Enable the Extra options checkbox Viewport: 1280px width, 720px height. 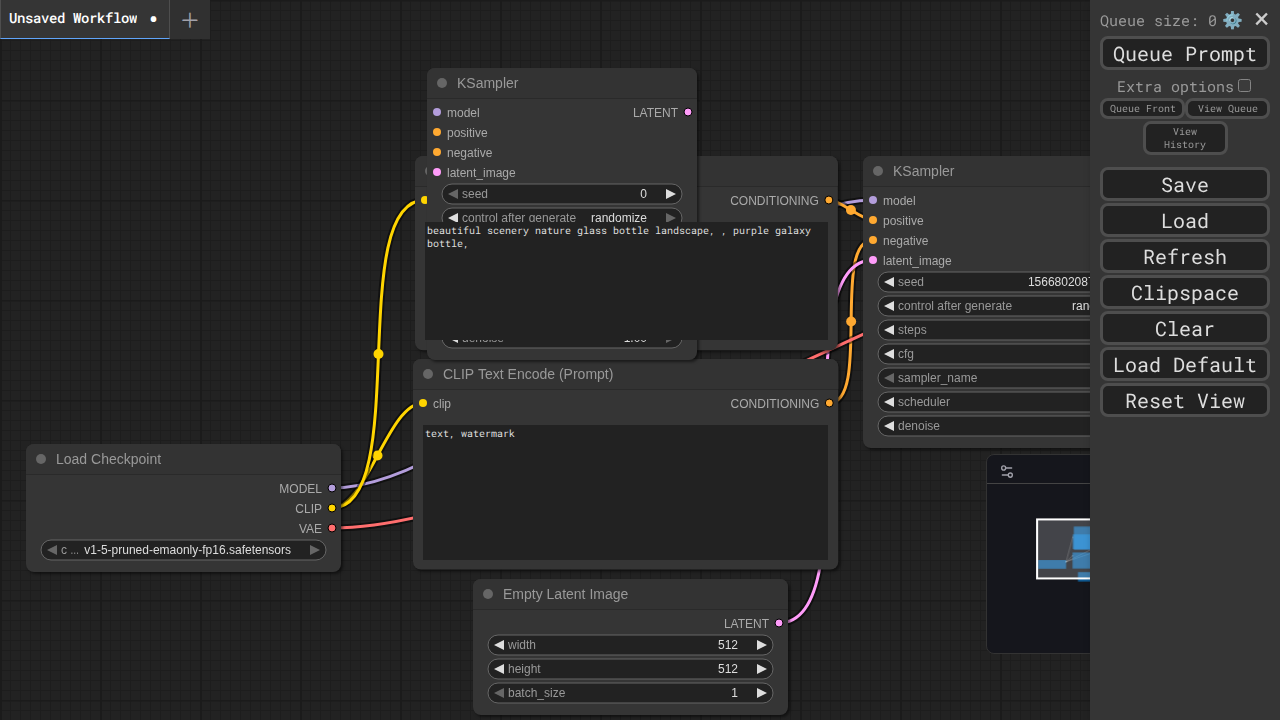tap(1244, 86)
